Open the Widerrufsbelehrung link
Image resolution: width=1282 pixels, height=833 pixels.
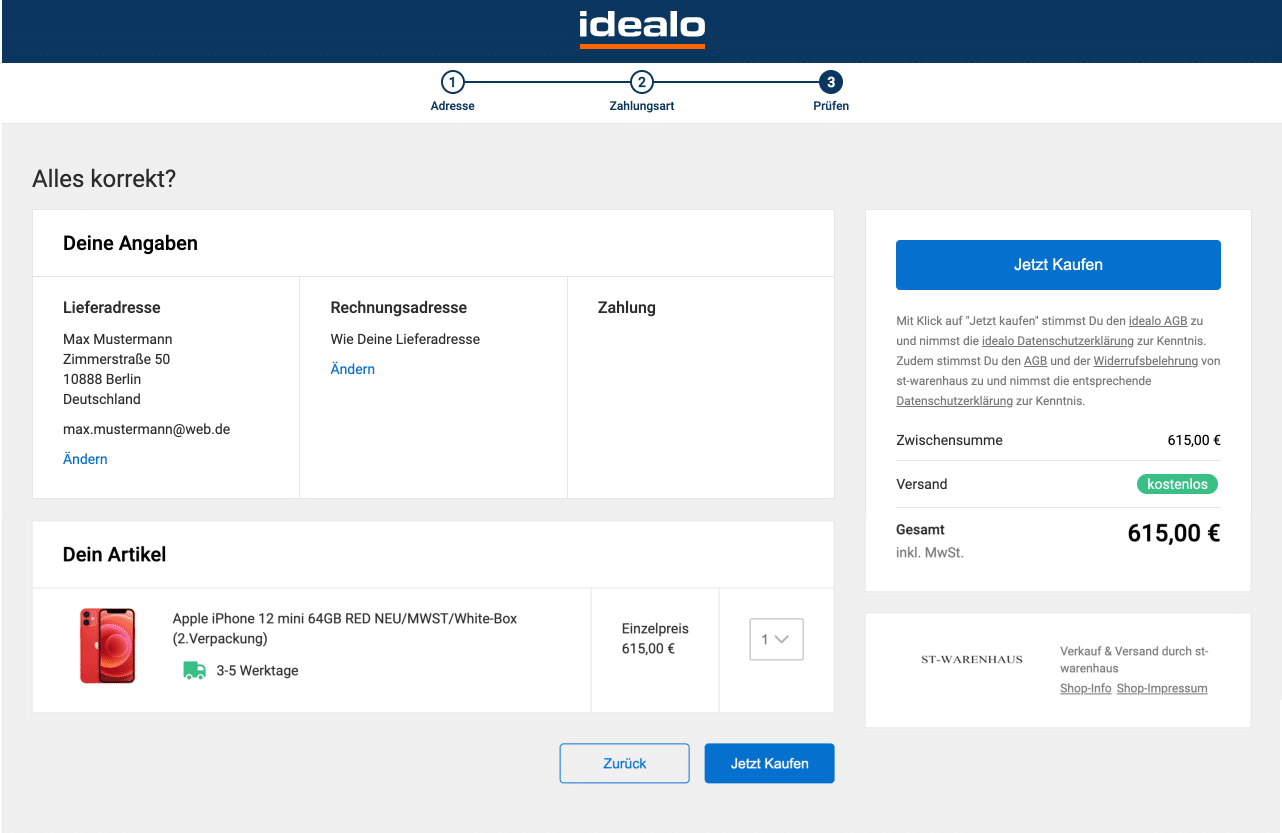tap(1145, 361)
